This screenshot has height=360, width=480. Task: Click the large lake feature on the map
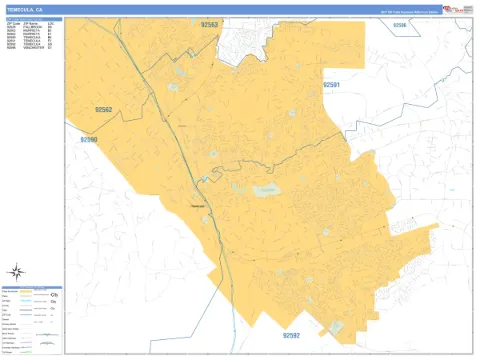click(266, 191)
